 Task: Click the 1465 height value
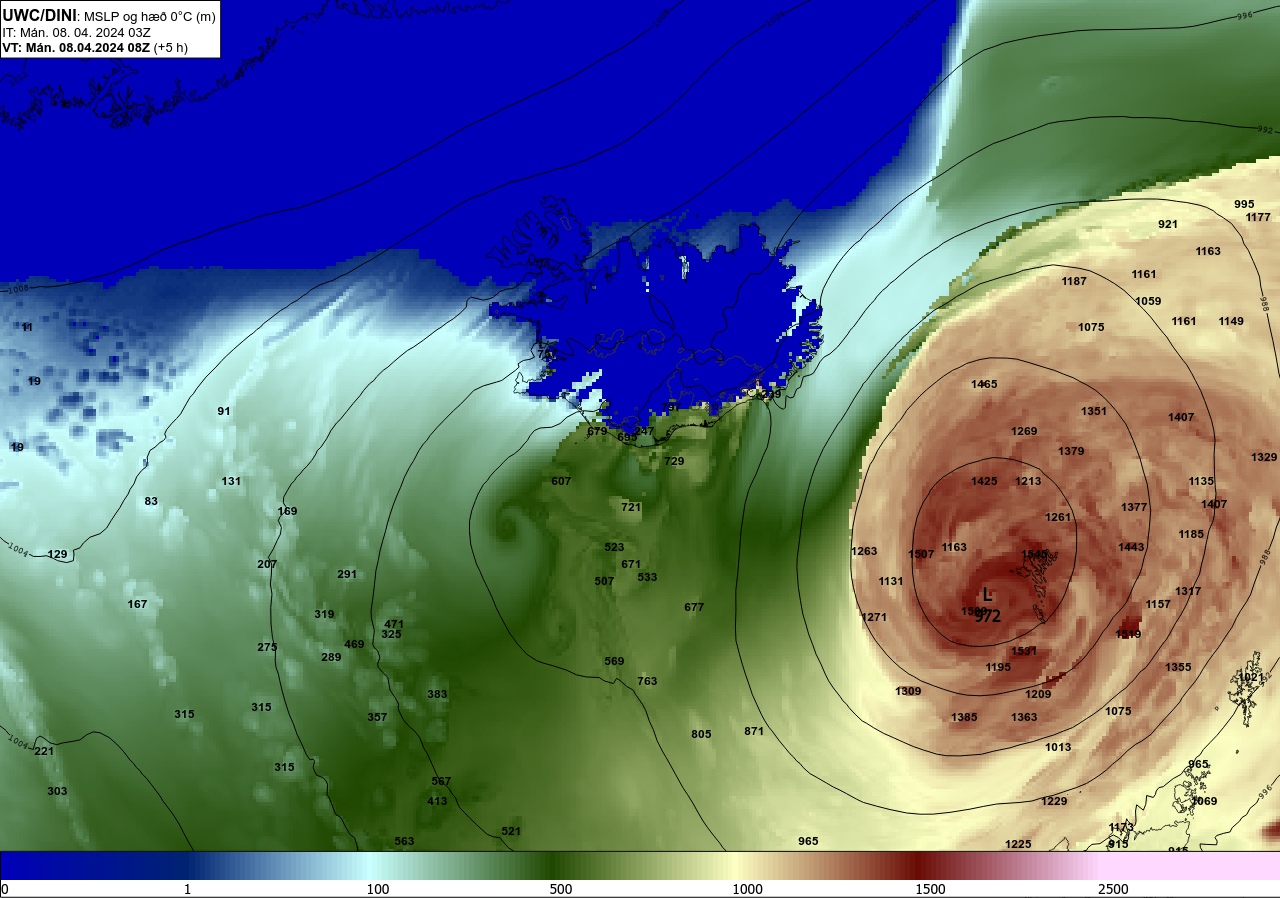coord(984,384)
